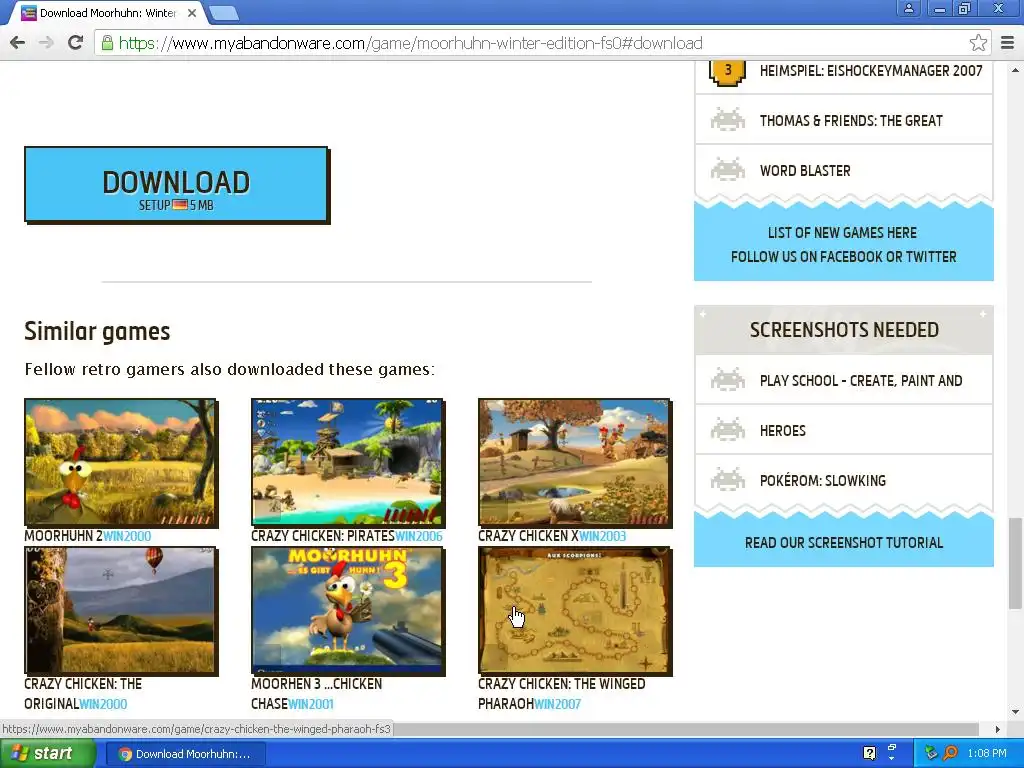Click the browser forward arrow
Screen dimensions: 1024x768
(x=46, y=43)
